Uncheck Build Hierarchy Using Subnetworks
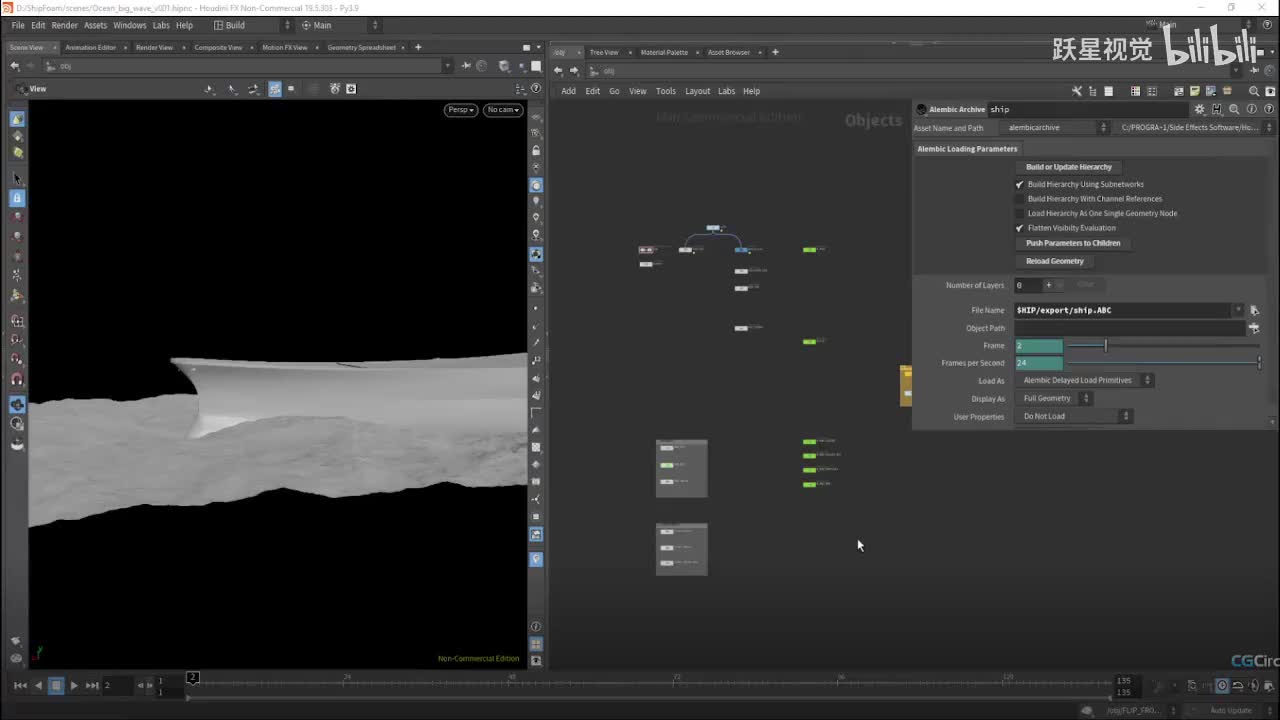Screen dimensions: 1280x720 click(1020, 184)
